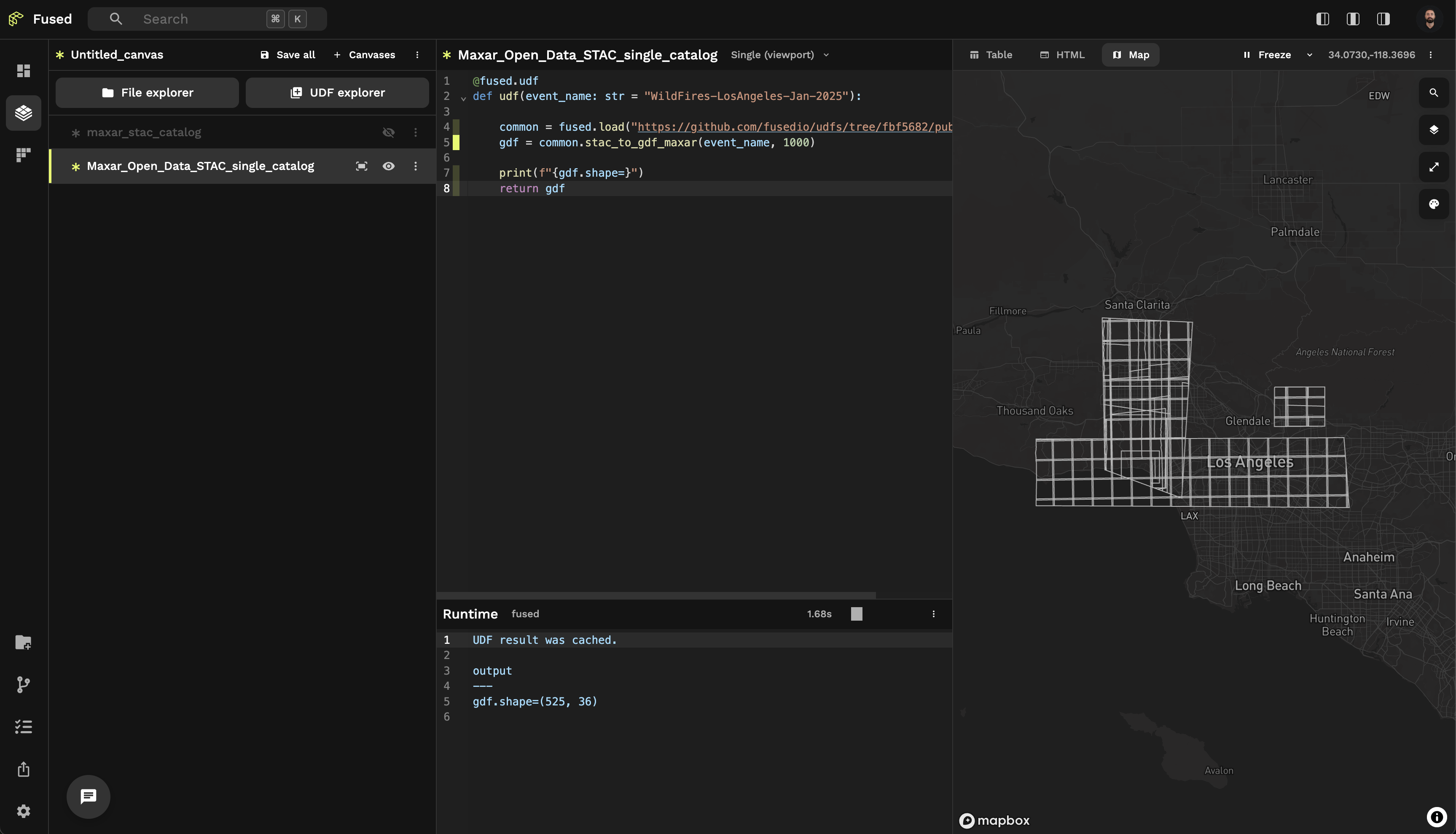This screenshot has height=834, width=1456.
Task: Open the UDF explorer
Action: [x=337, y=93]
